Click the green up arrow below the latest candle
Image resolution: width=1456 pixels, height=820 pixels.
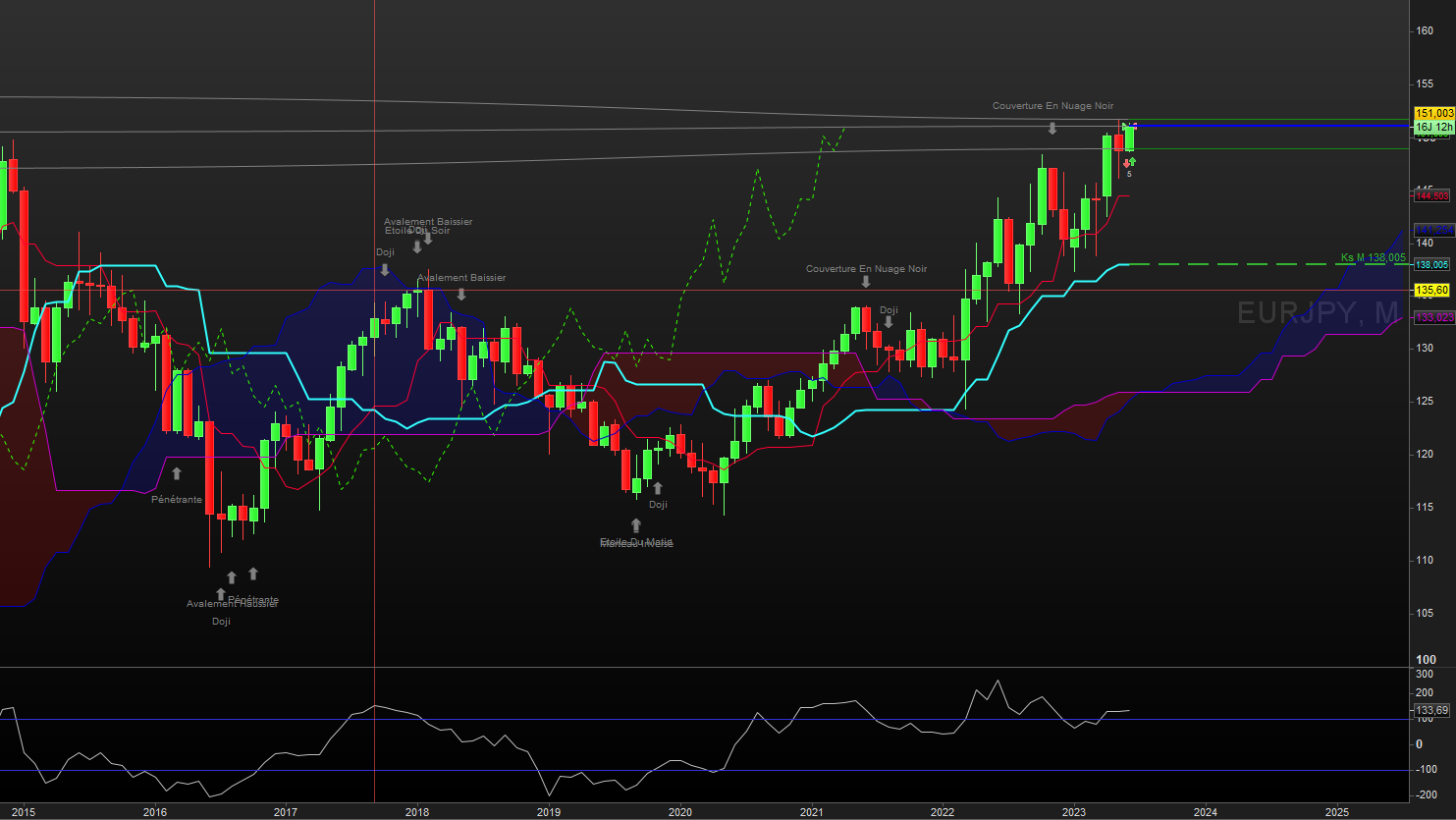(x=1133, y=161)
